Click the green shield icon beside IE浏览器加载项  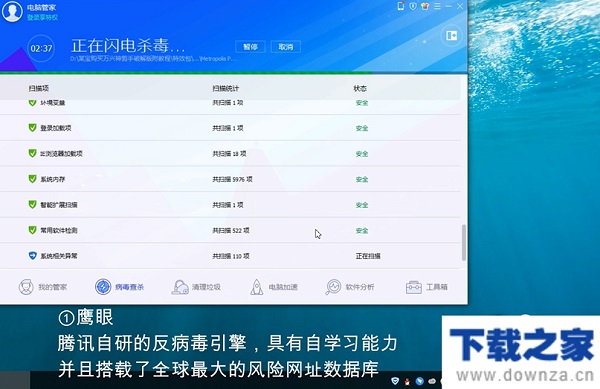pyautogui.click(x=33, y=153)
